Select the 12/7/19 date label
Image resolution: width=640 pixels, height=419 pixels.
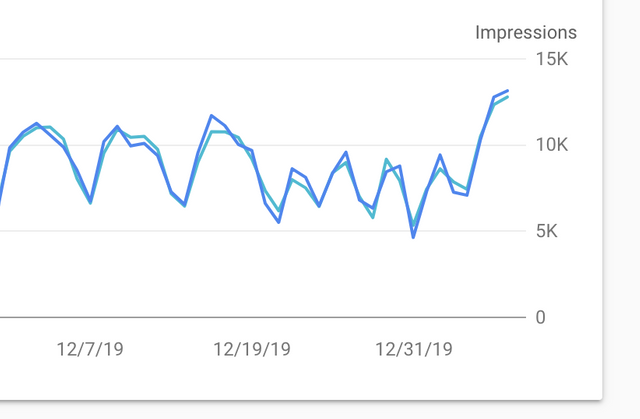(90, 350)
